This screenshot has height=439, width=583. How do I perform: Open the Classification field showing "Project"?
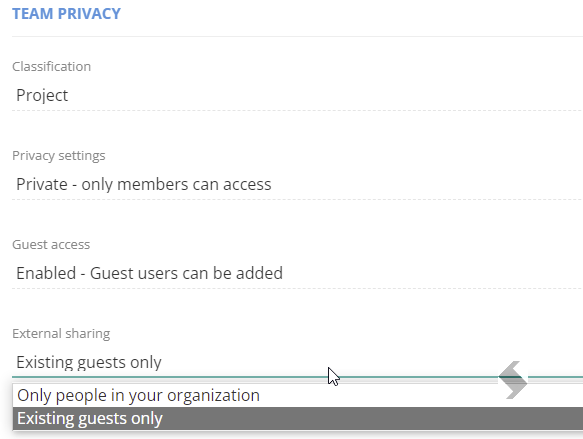coord(297,96)
